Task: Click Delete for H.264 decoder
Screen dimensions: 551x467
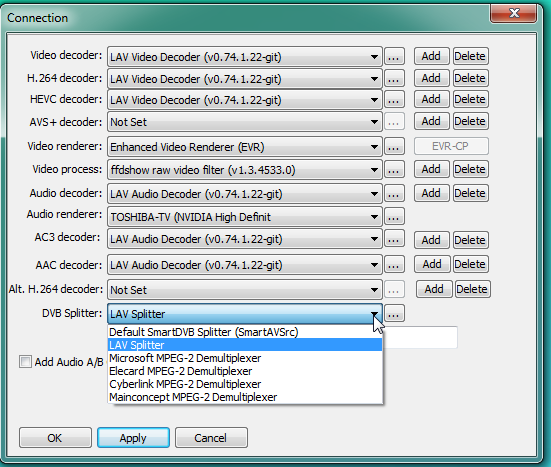Action: [471, 78]
